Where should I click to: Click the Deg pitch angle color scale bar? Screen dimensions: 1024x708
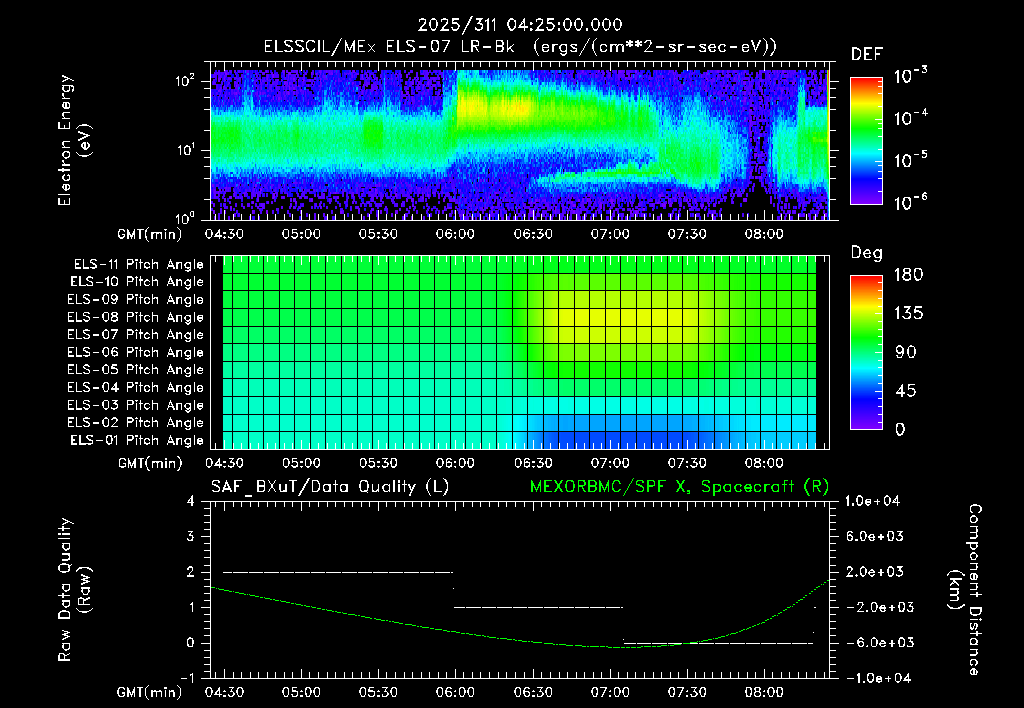tap(866, 352)
